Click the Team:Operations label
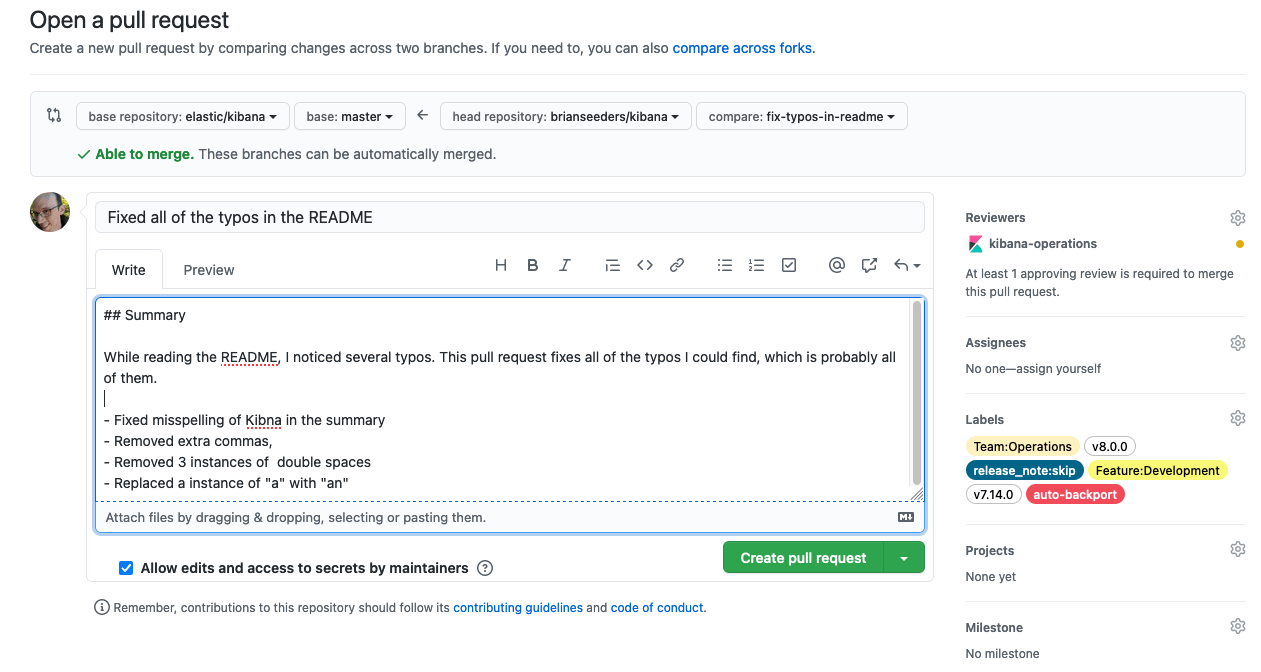The image size is (1261, 672). point(1023,447)
